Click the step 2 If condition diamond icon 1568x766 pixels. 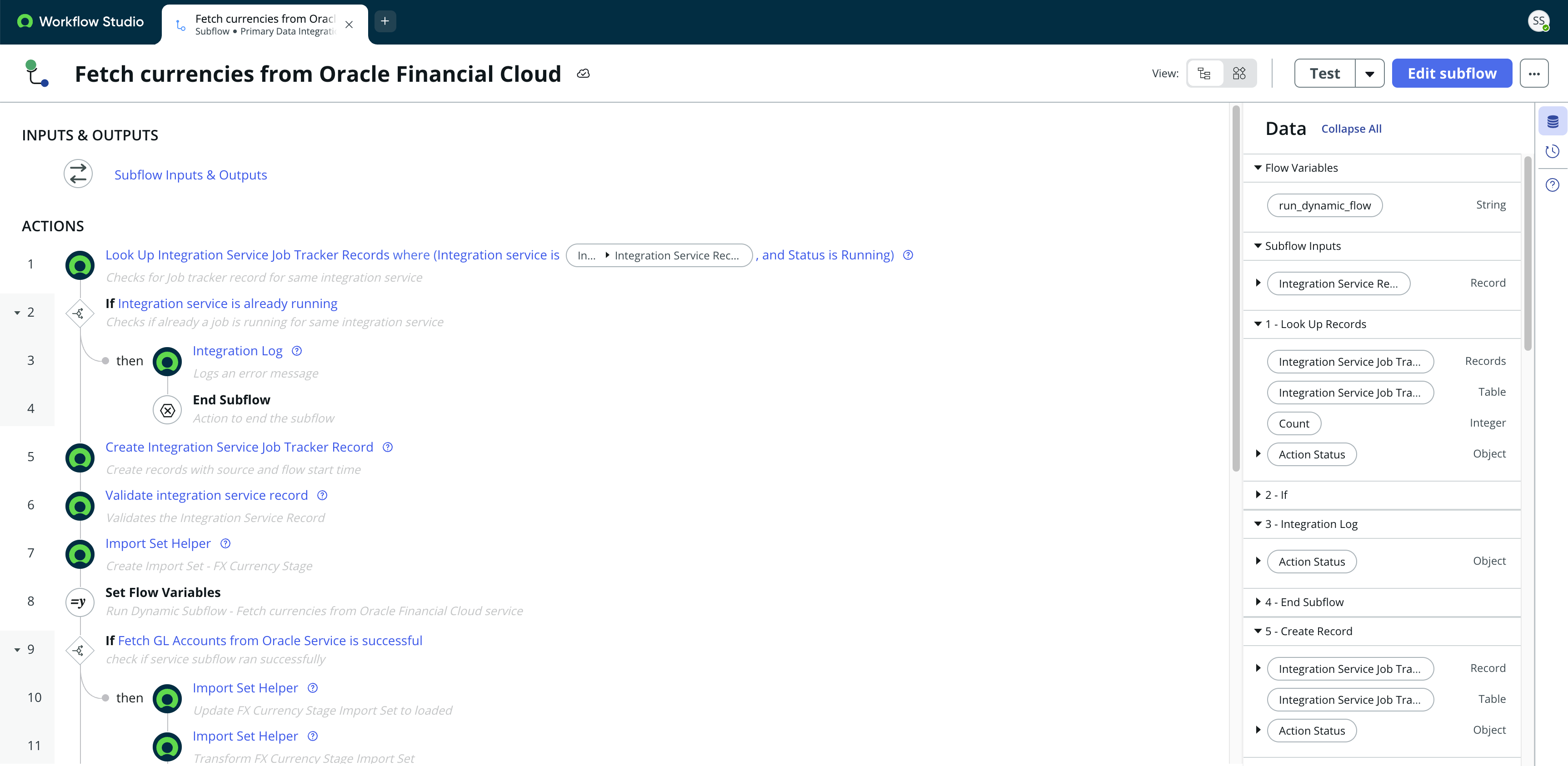(79, 313)
